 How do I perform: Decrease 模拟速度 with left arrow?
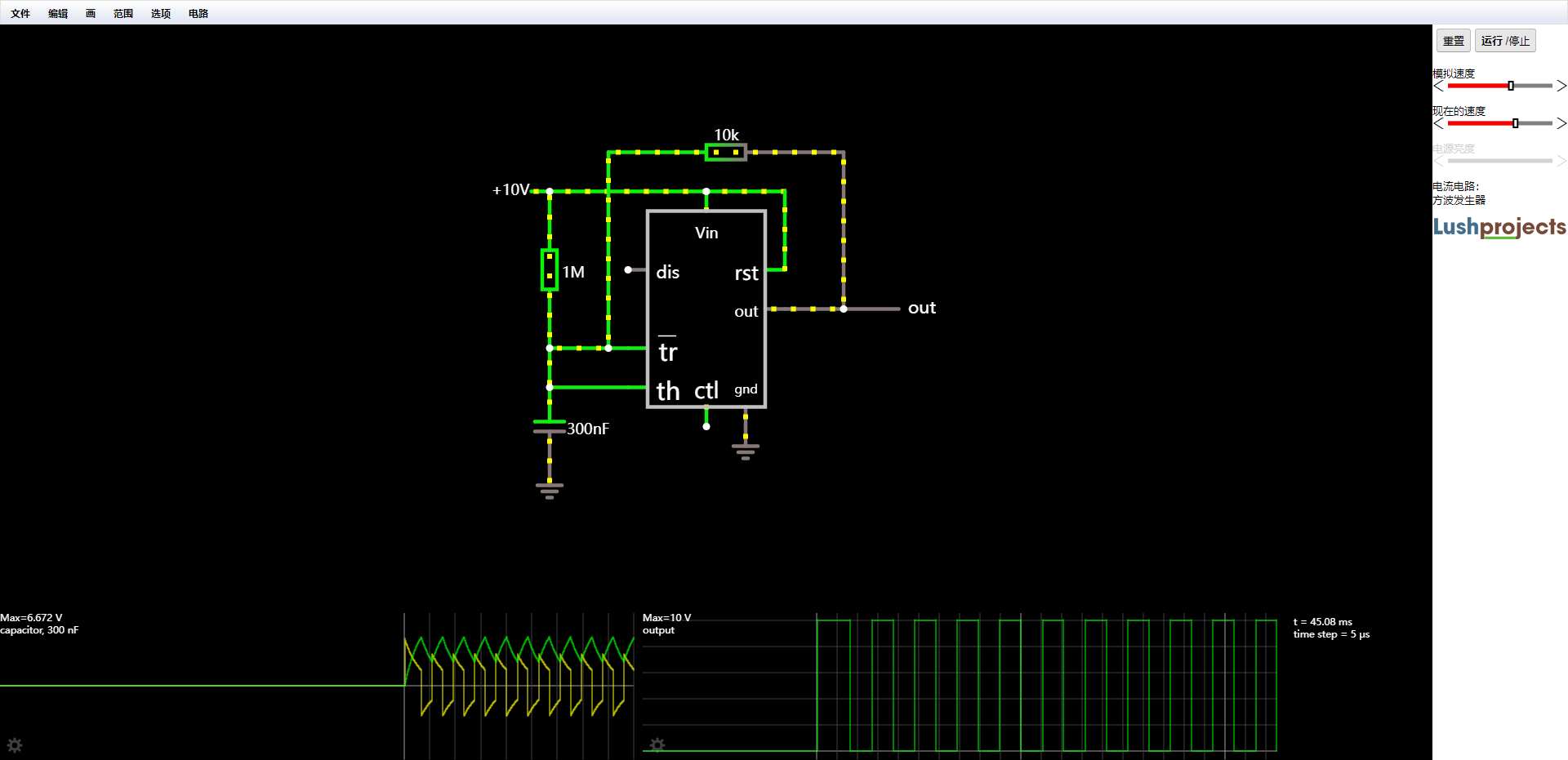pos(1439,86)
